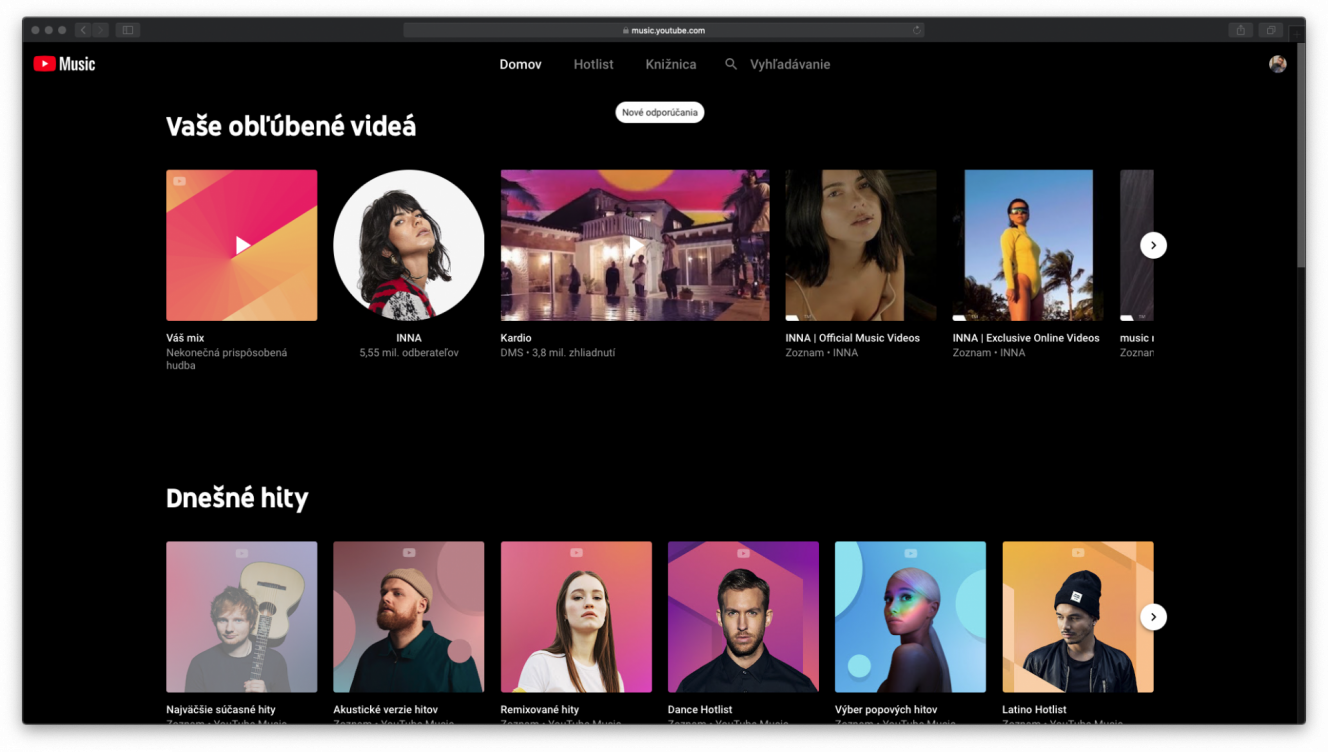Click the Dance Hotlist title text
The height and width of the screenshot is (752, 1328).
click(700, 710)
